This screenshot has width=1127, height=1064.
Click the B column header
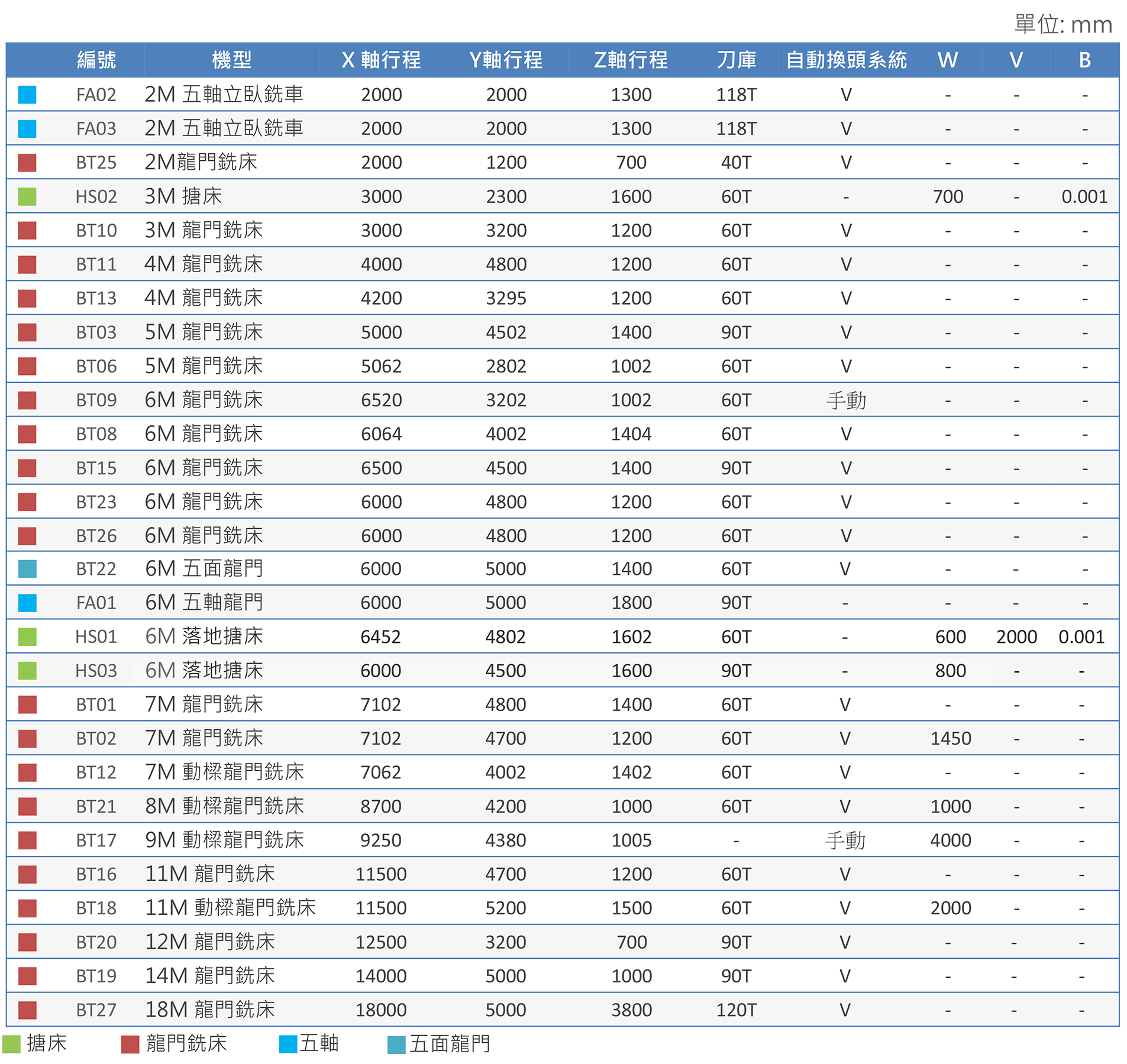[1084, 60]
